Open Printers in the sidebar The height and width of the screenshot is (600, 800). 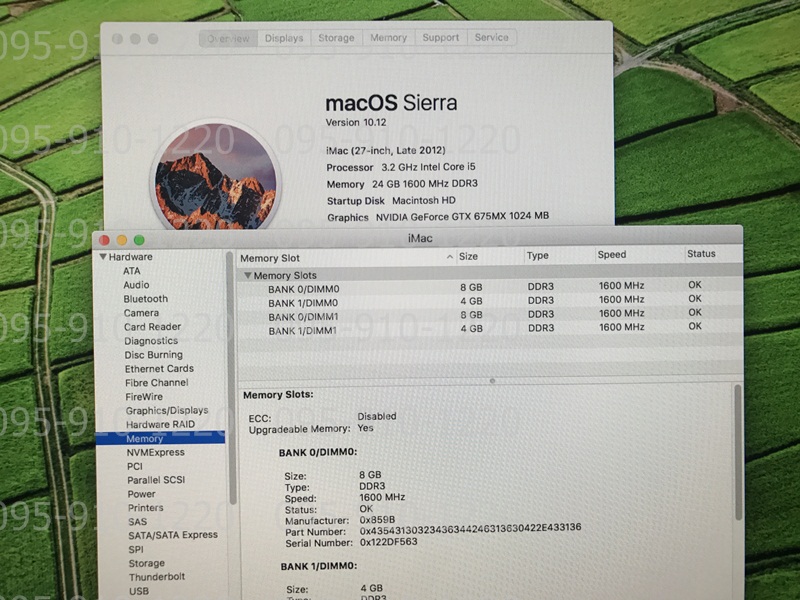pos(145,508)
